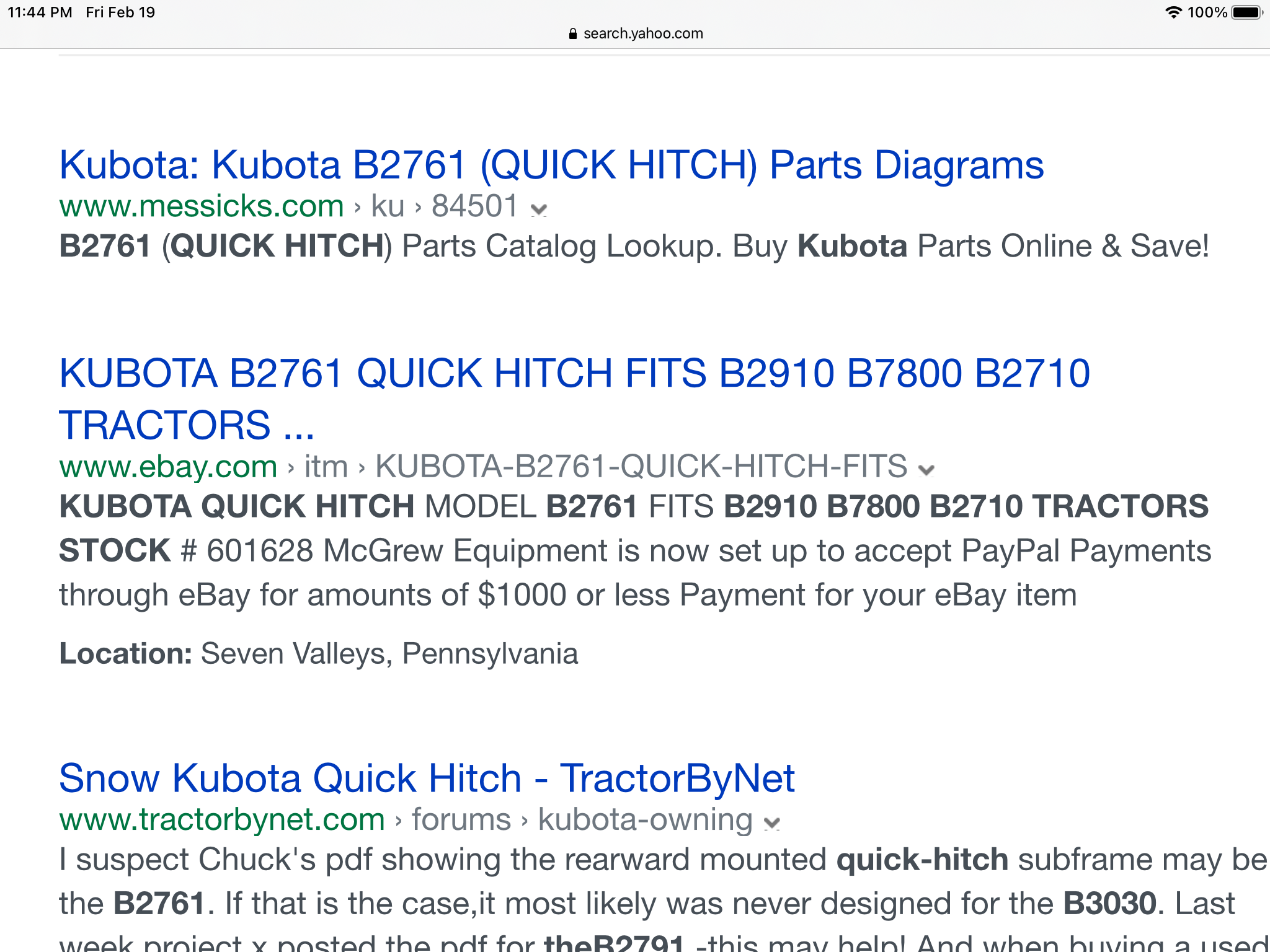Tap 'KUBOTA-B2761-QUICK-HITCH-FITS' breadcrumb text
Viewport: 1270px width, 952px height.
(641, 466)
